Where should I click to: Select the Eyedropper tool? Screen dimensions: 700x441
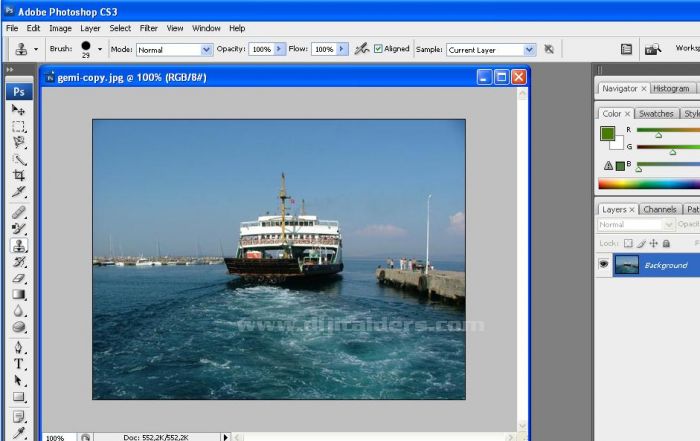pos(18,433)
